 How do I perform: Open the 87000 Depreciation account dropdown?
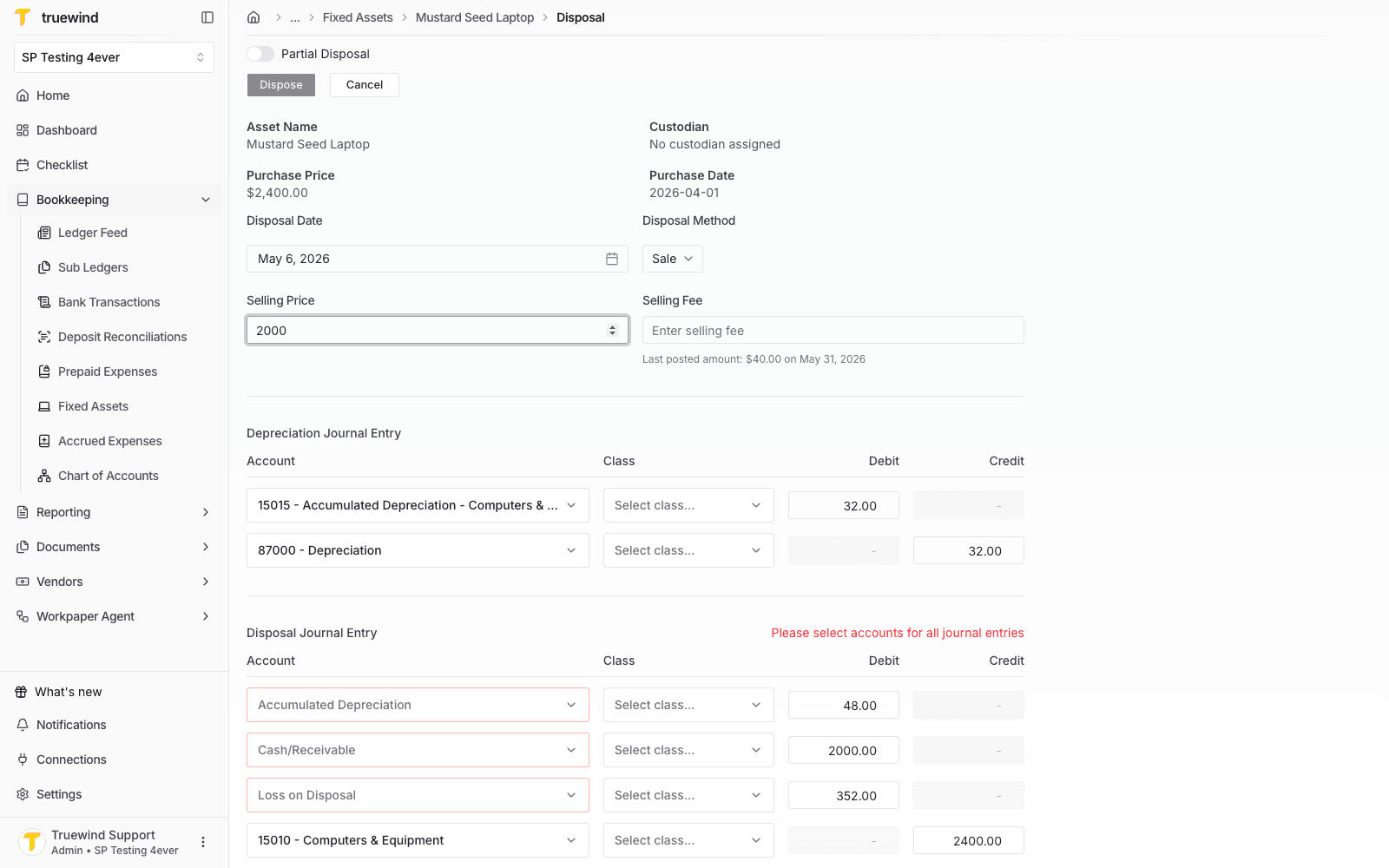click(418, 550)
